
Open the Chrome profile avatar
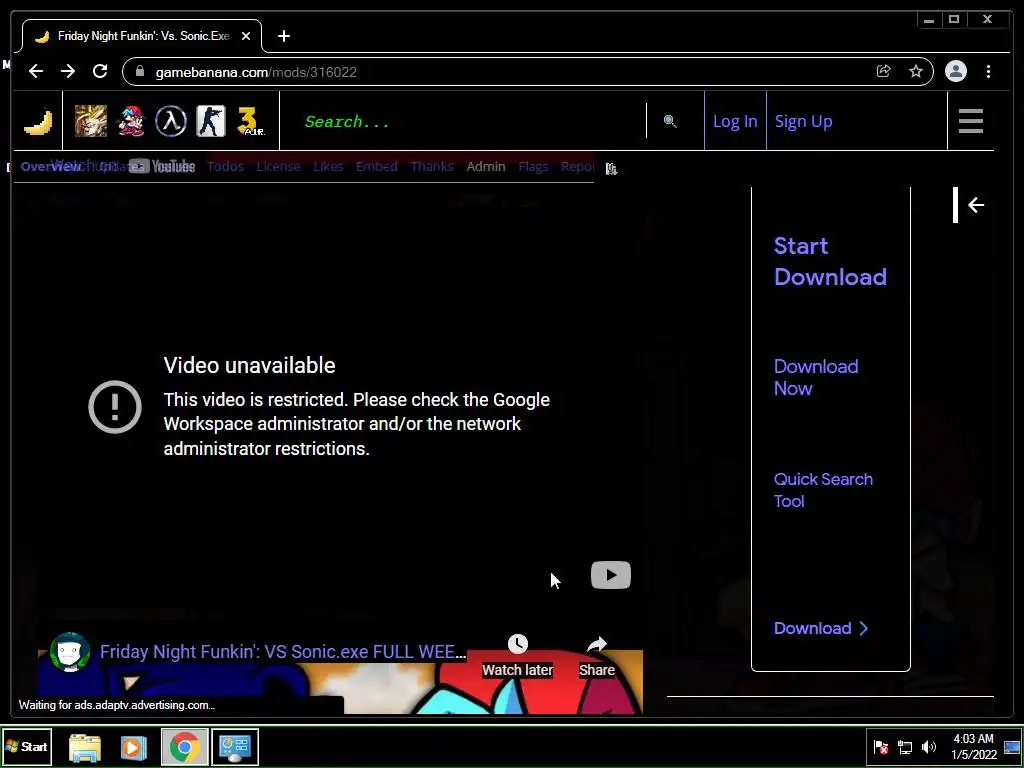[955, 71]
